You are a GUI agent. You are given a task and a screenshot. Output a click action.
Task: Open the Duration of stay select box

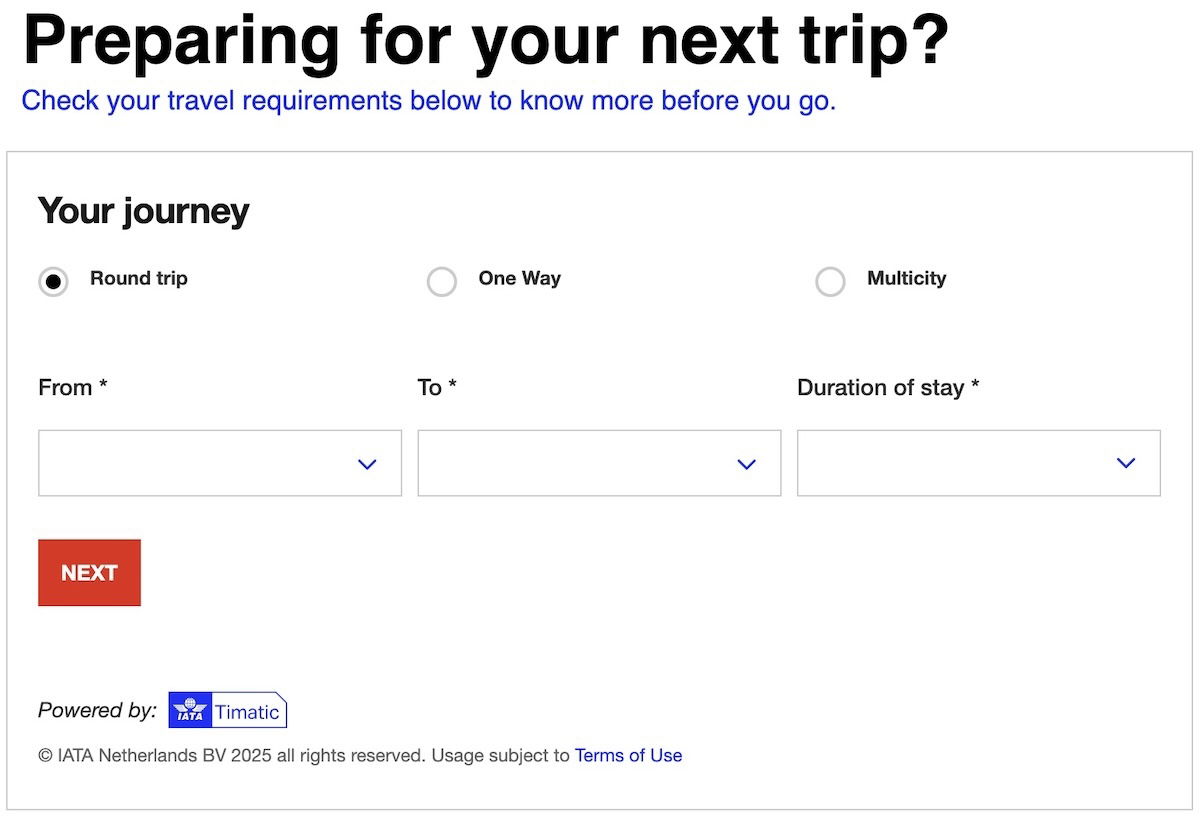[x=960, y=463]
